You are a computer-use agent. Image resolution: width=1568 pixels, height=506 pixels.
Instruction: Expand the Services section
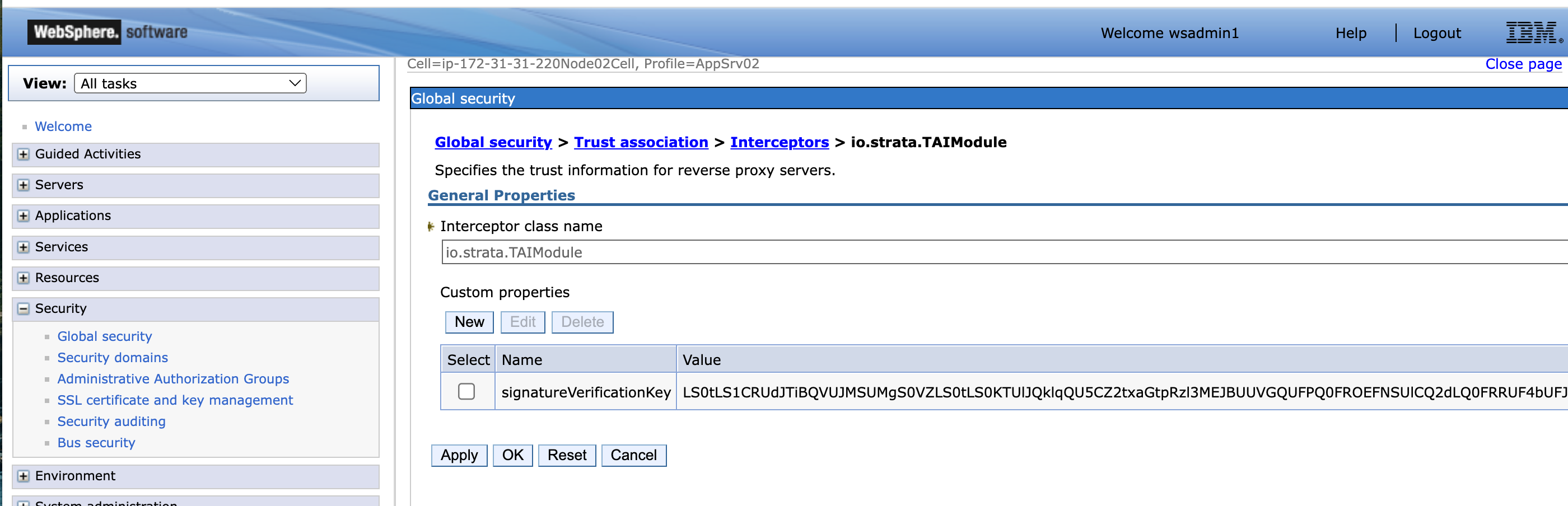(x=23, y=247)
